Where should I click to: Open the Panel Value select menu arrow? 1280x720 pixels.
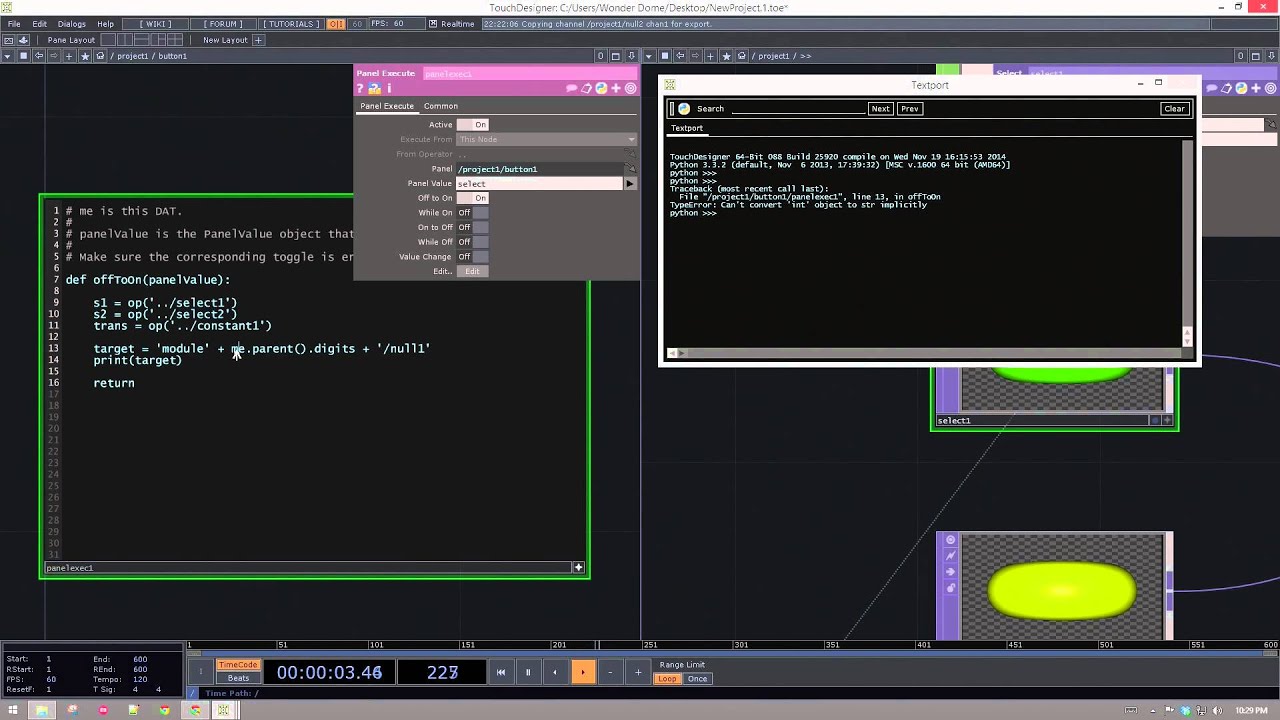pyautogui.click(x=630, y=184)
